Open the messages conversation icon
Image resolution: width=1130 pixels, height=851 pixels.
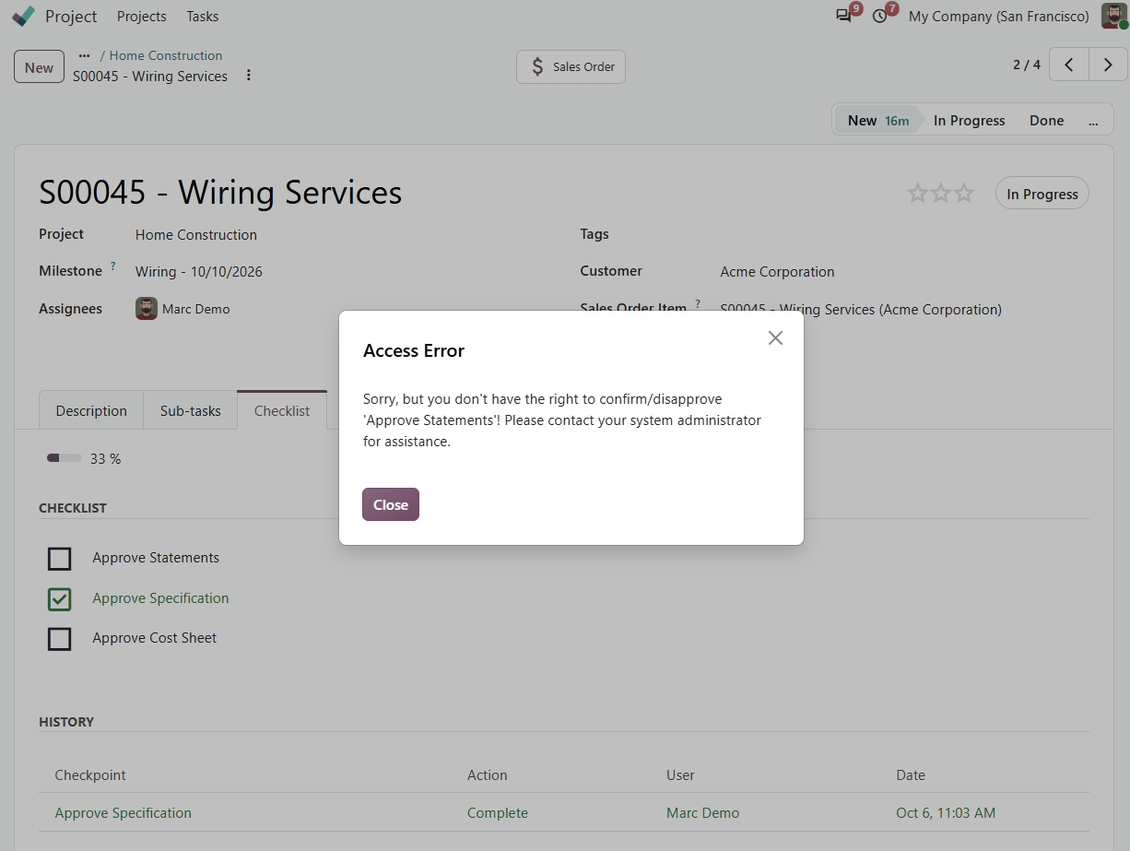pyautogui.click(x=843, y=16)
